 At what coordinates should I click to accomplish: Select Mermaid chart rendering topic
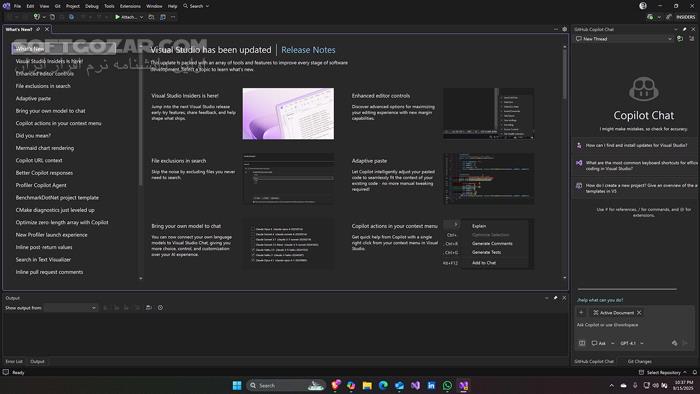[x=45, y=148]
